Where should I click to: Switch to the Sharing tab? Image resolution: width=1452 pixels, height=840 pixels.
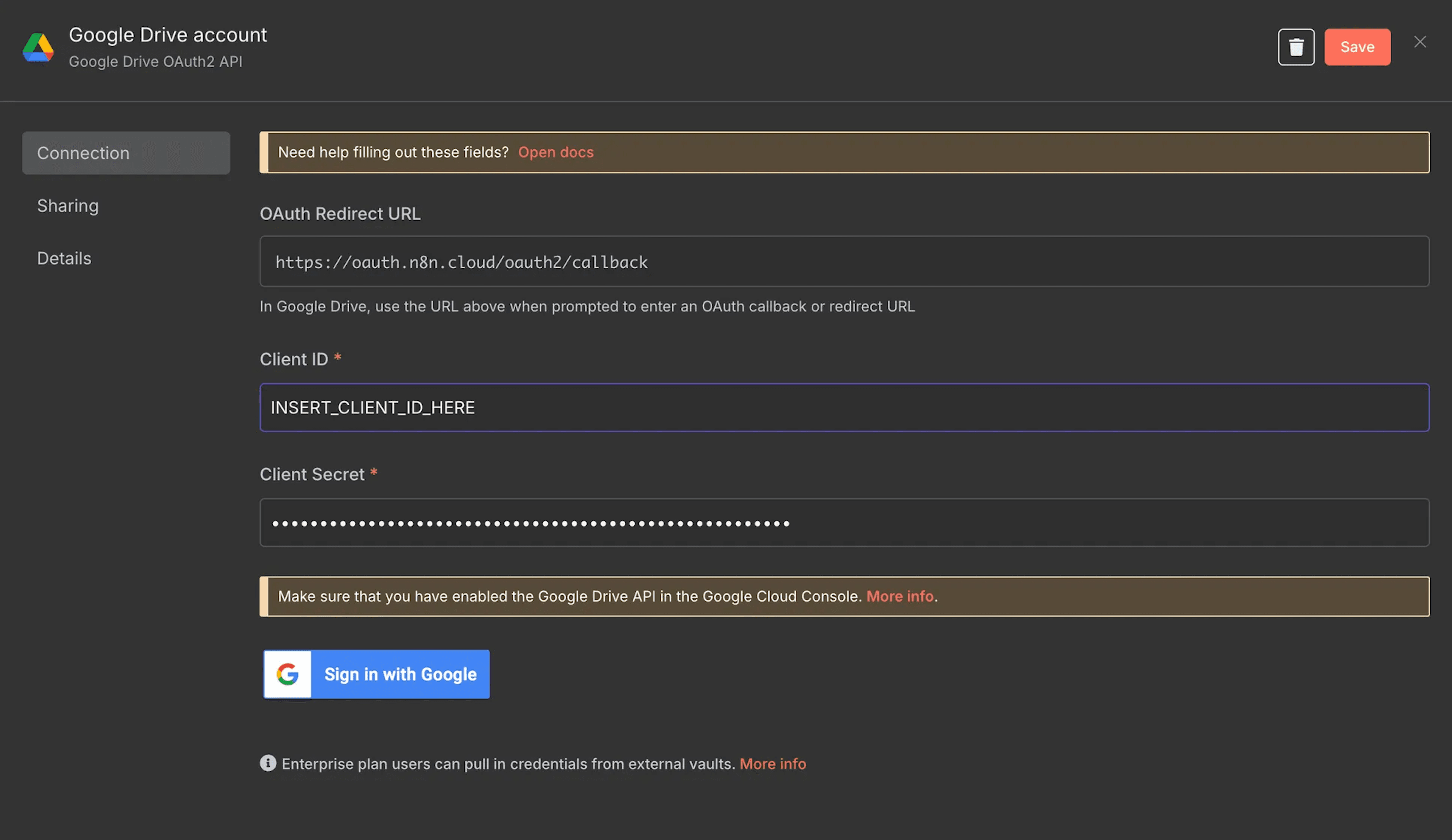(68, 205)
